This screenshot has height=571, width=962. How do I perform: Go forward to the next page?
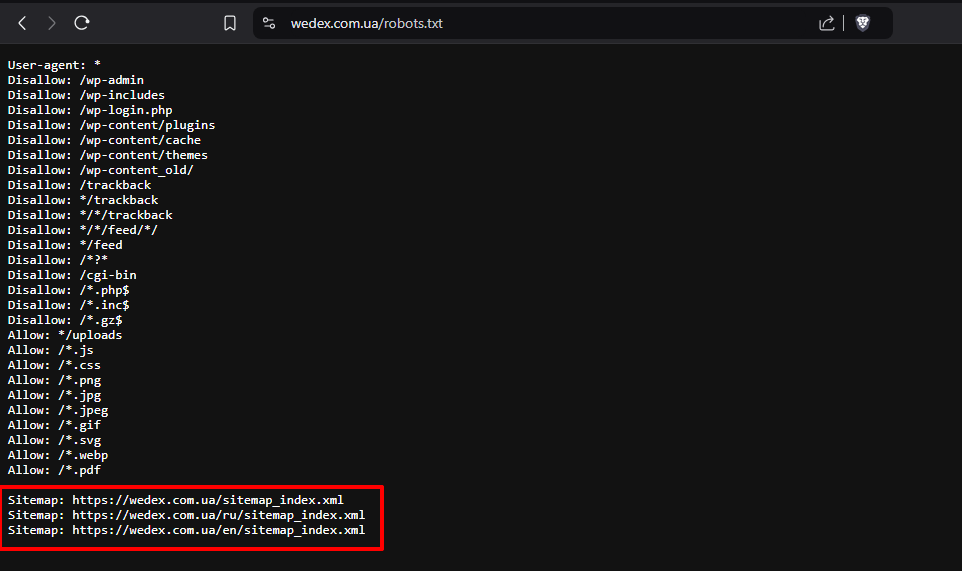tap(52, 23)
